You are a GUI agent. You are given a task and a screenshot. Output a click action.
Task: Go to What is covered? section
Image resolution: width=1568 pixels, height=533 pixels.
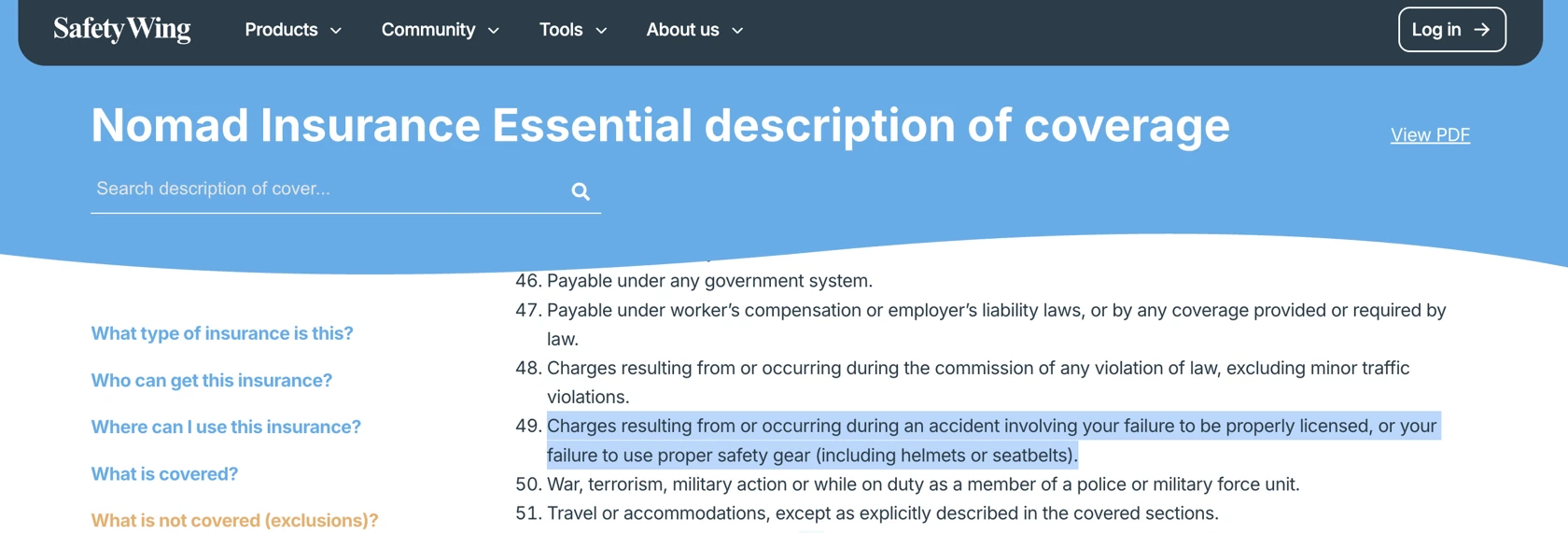coord(164,474)
